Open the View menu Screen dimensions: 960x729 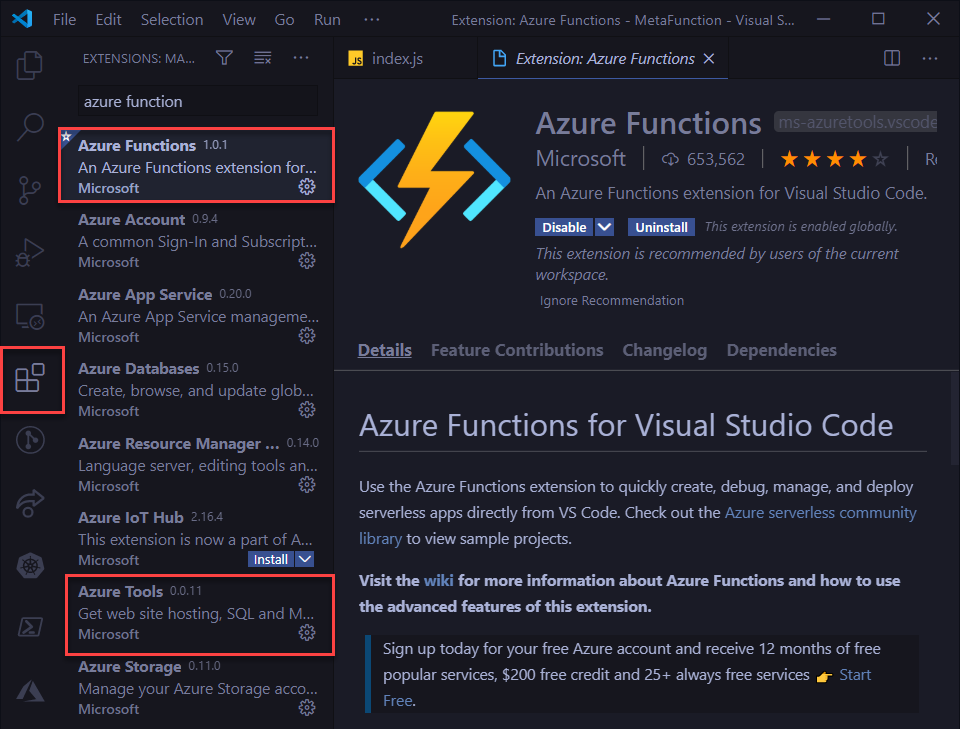pos(239,20)
